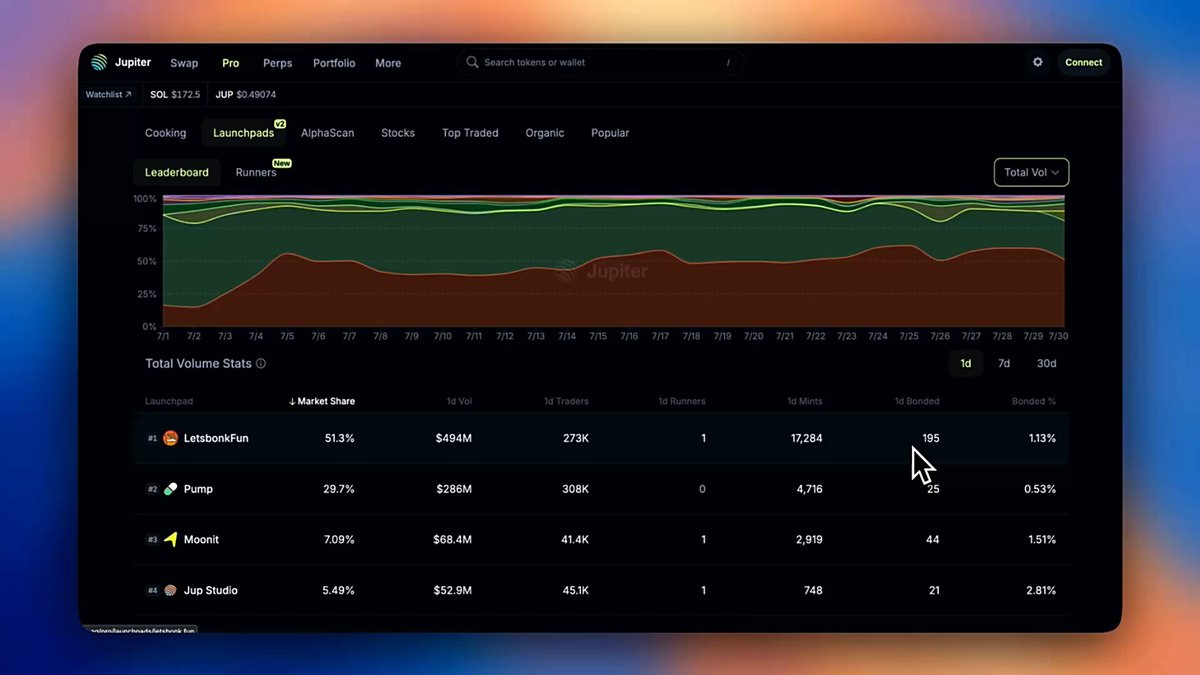Screen dimensions: 1200x675
Task: Click info icon beside Total Volume Stats
Action: click(261, 364)
